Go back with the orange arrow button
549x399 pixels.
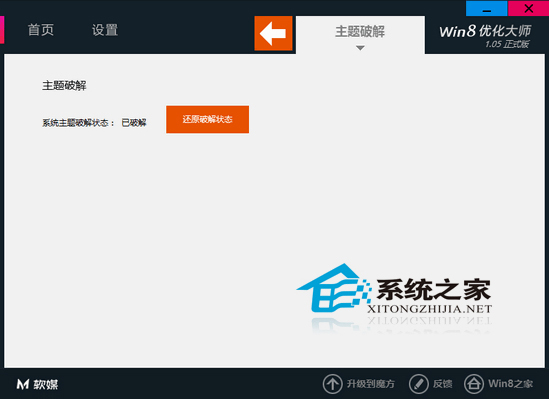click(x=273, y=33)
